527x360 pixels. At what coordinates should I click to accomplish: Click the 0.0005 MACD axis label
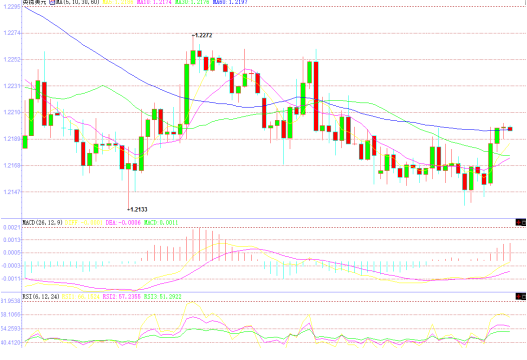coord(12,253)
